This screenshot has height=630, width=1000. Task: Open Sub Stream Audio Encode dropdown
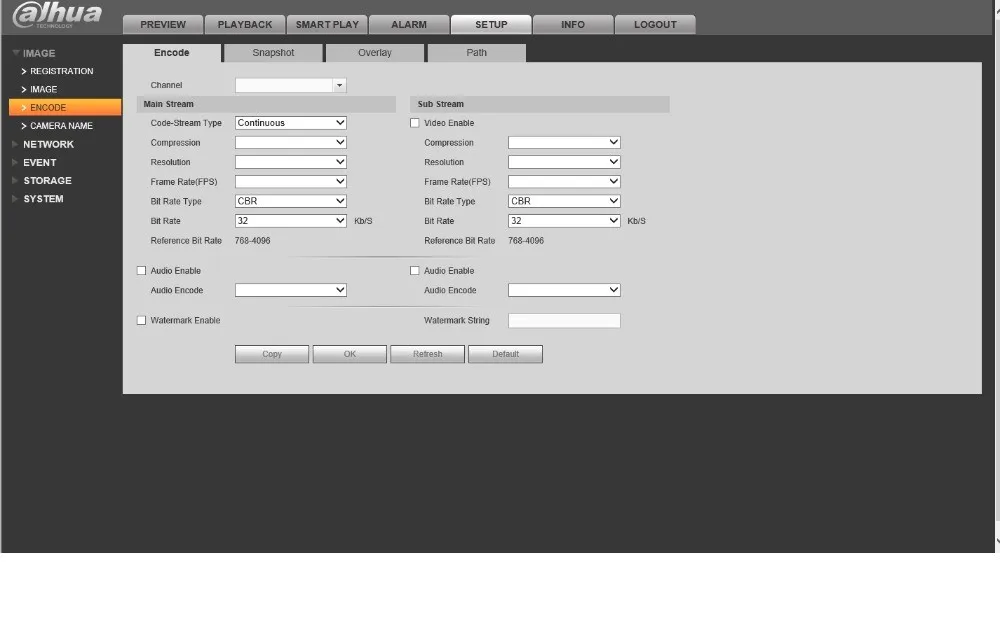click(x=564, y=290)
